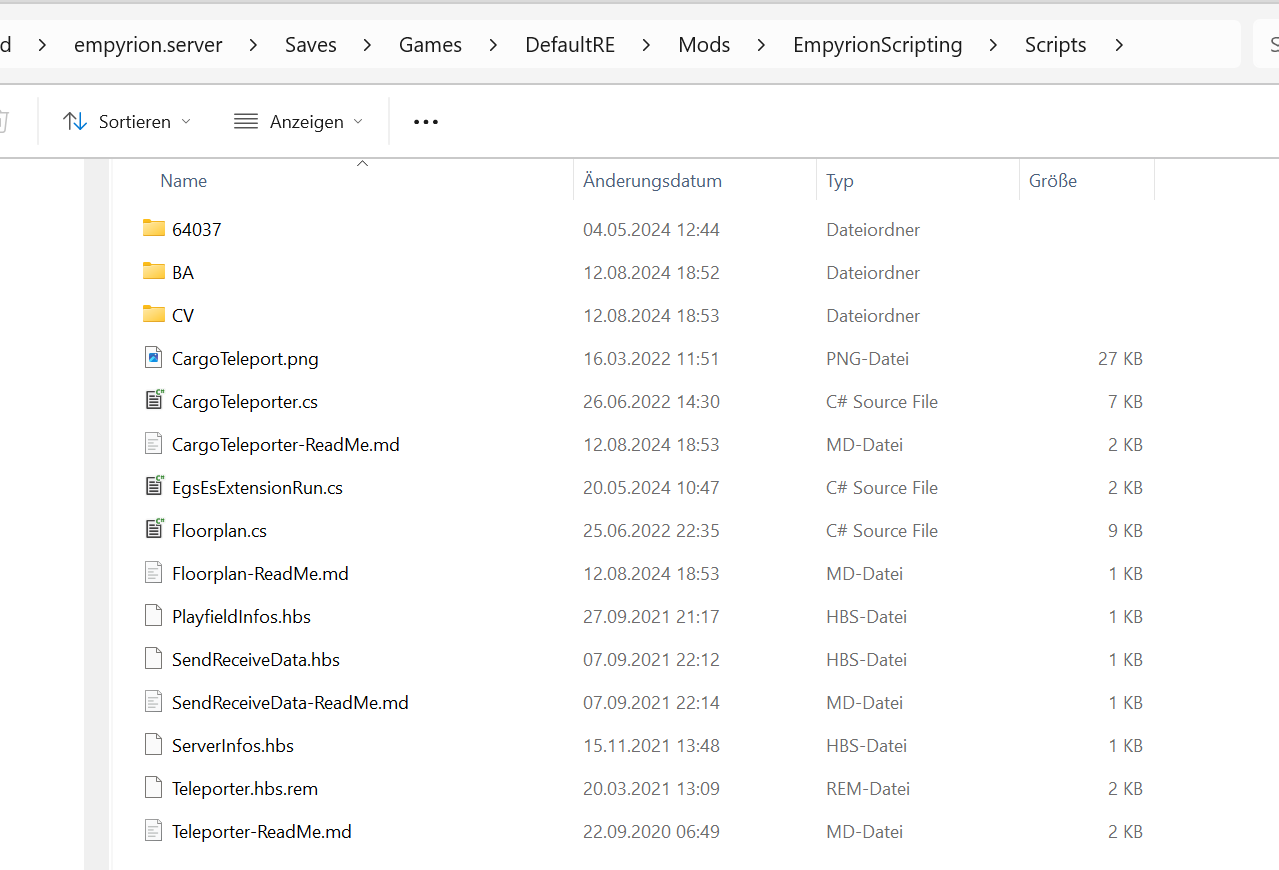The height and width of the screenshot is (870, 1279).
Task: Sort by the Größe column header
Action: point(1053,181)
